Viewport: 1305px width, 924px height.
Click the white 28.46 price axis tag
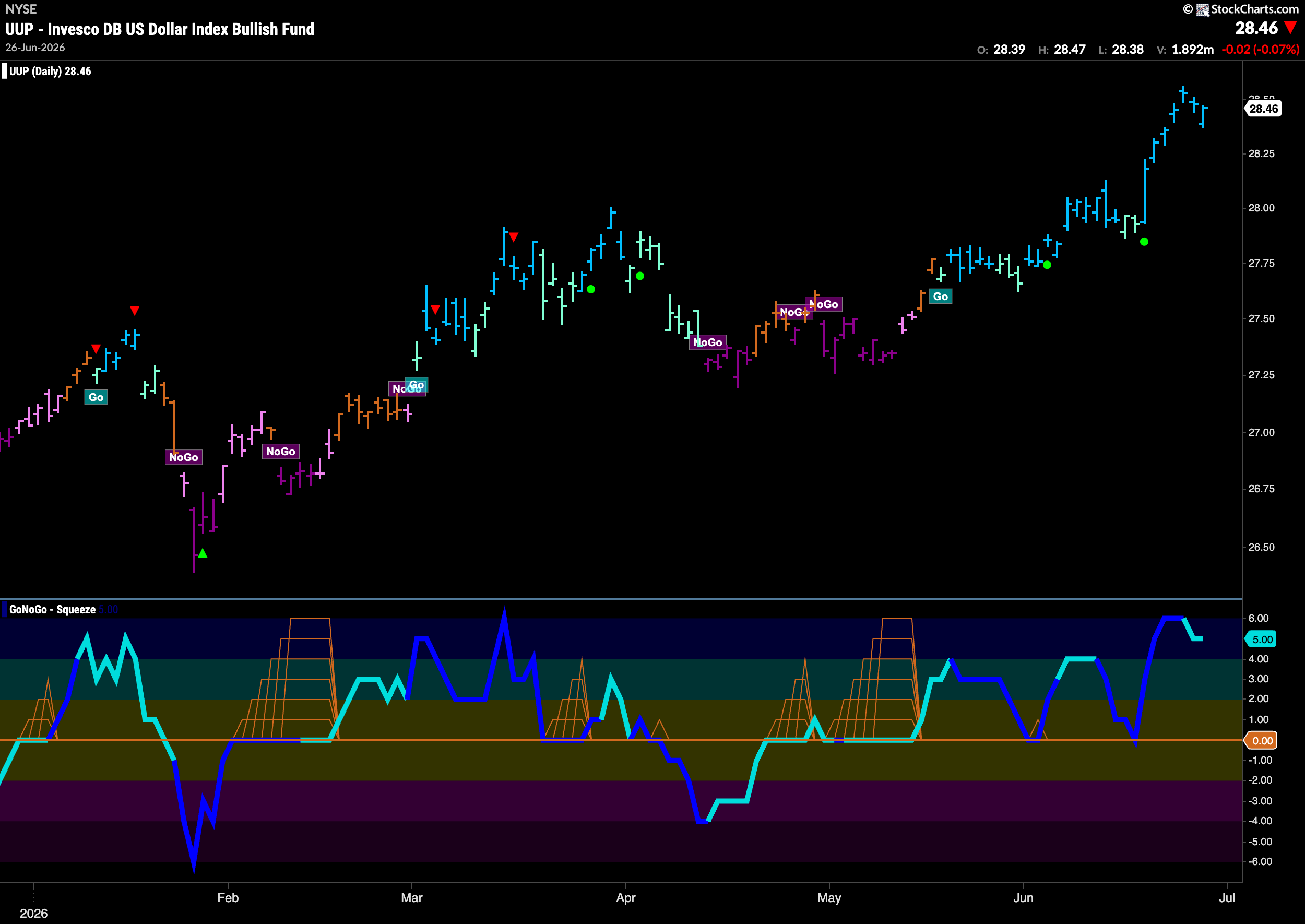click(1263, 109)
